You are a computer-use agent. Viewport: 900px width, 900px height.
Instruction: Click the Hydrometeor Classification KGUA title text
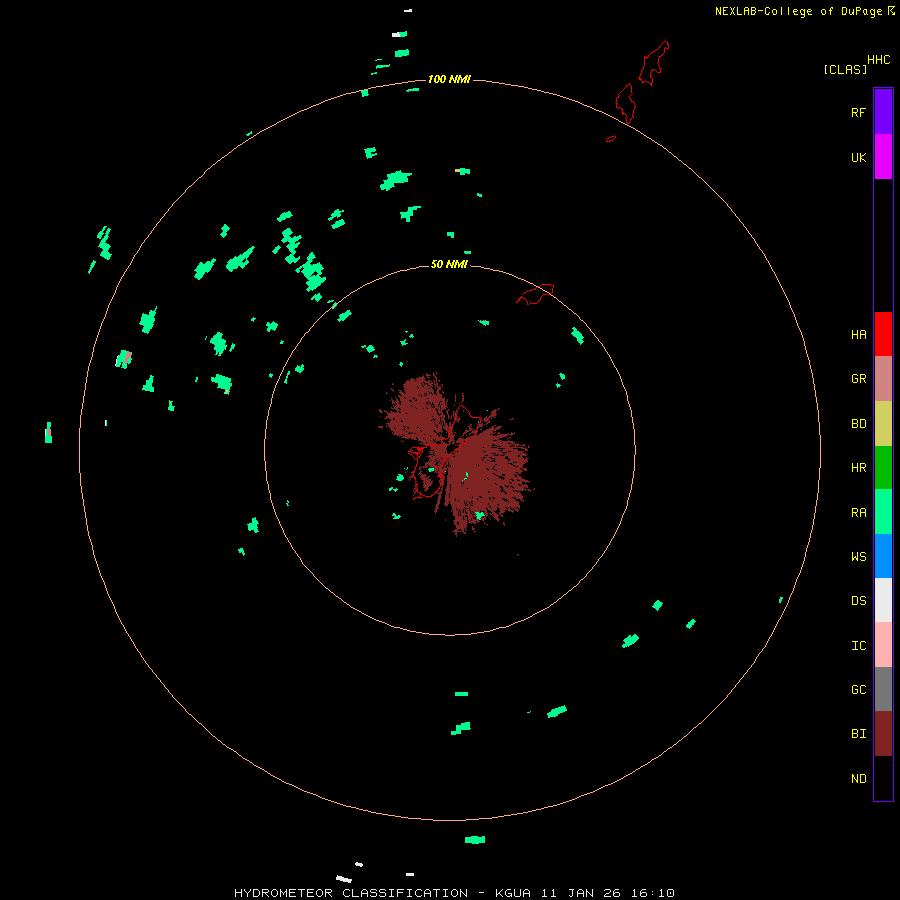(454, 893)
